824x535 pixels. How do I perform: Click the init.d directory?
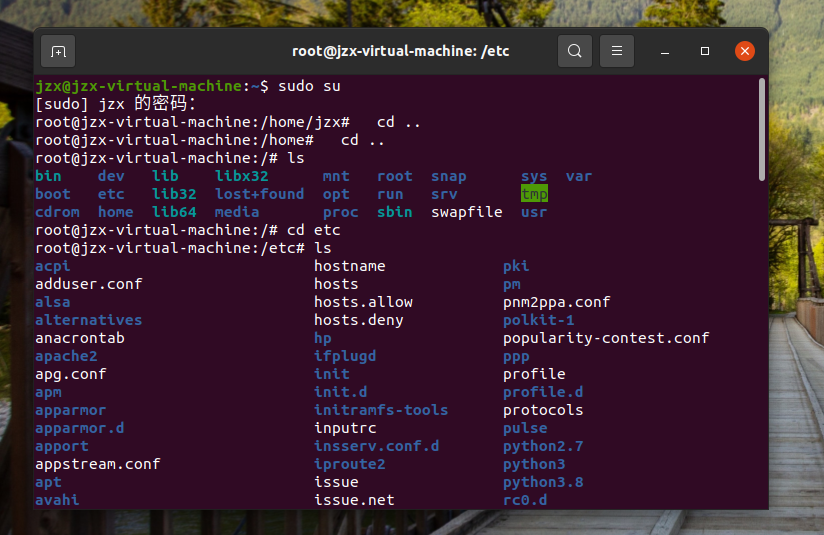(341, 392)
